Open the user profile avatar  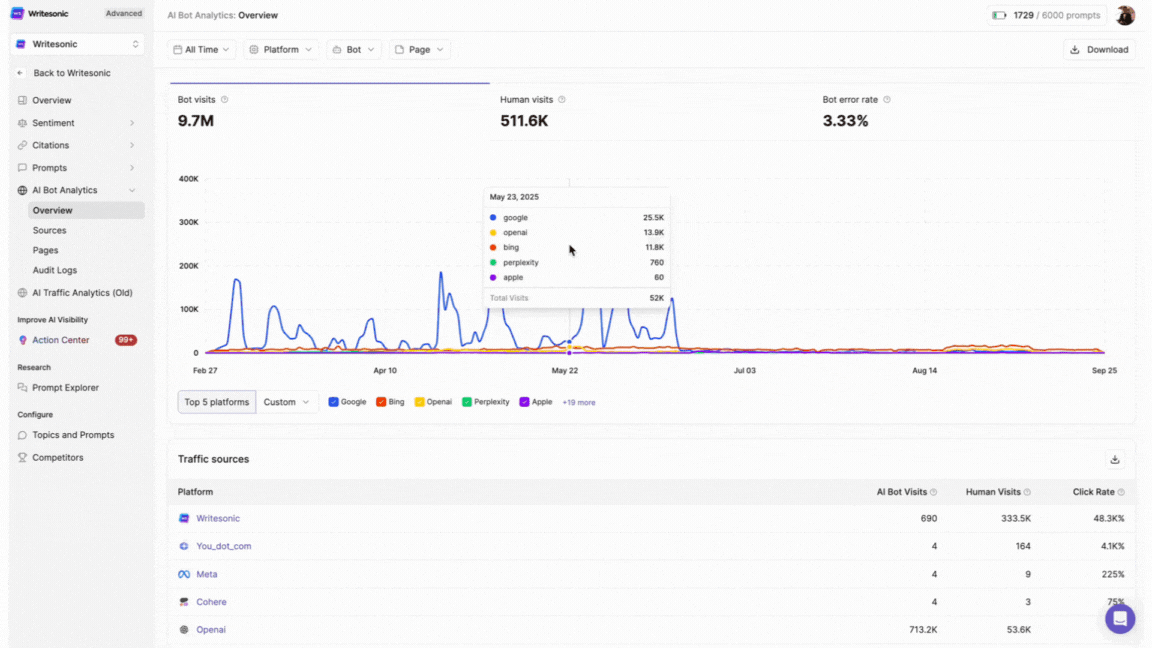click(x=1125, y=15)
